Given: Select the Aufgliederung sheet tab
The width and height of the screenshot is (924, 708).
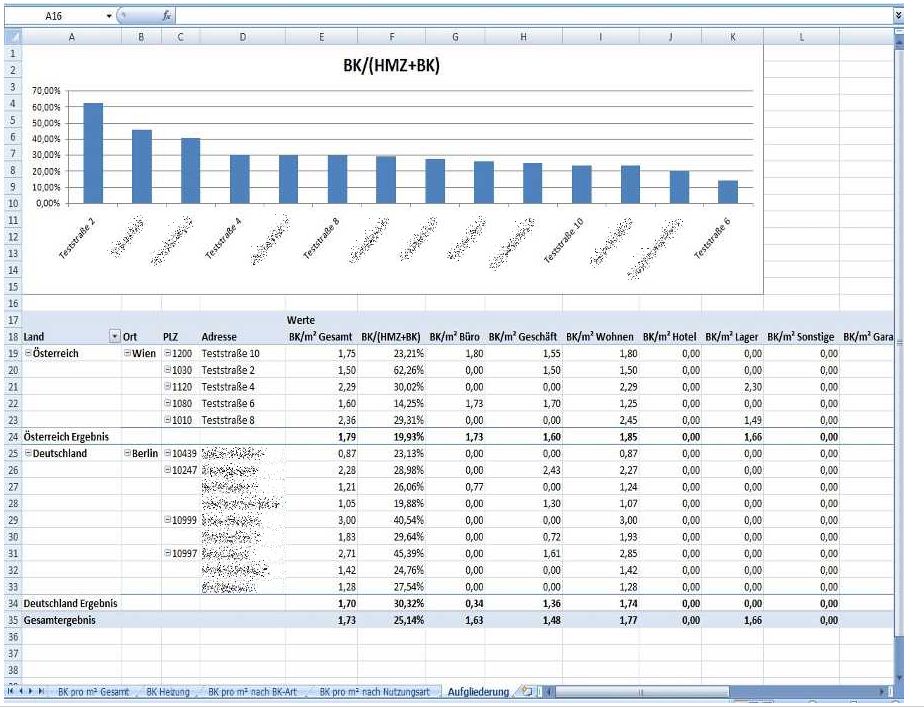Looking at the screenshot, I should [x=478, y=691].
